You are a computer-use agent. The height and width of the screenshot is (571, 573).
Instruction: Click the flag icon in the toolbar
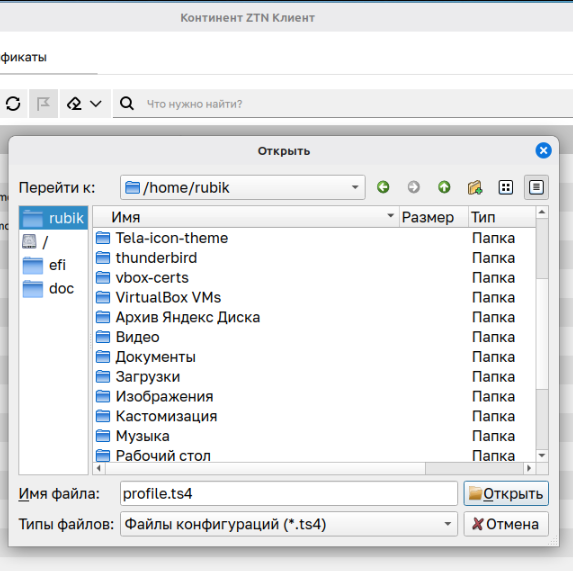[43, 104]
